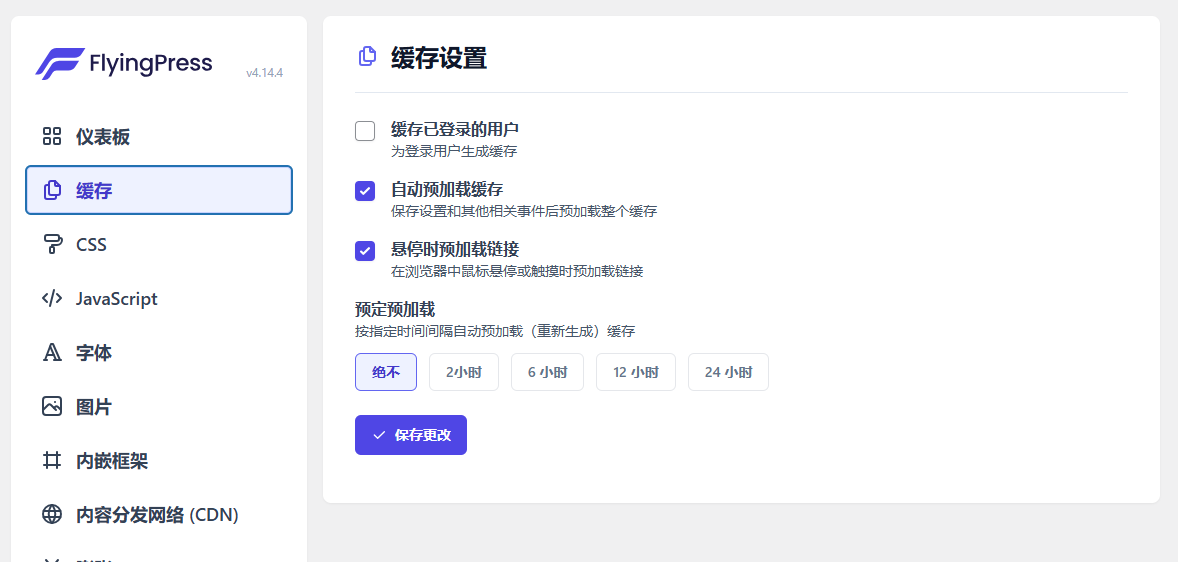Click the FlyingPress logo icon
1178x562 pixels.
(59, 64)
